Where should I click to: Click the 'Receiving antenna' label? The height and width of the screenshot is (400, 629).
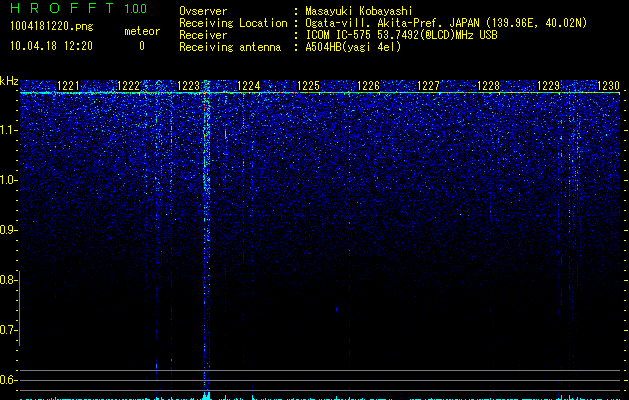[x=230, y=47]
